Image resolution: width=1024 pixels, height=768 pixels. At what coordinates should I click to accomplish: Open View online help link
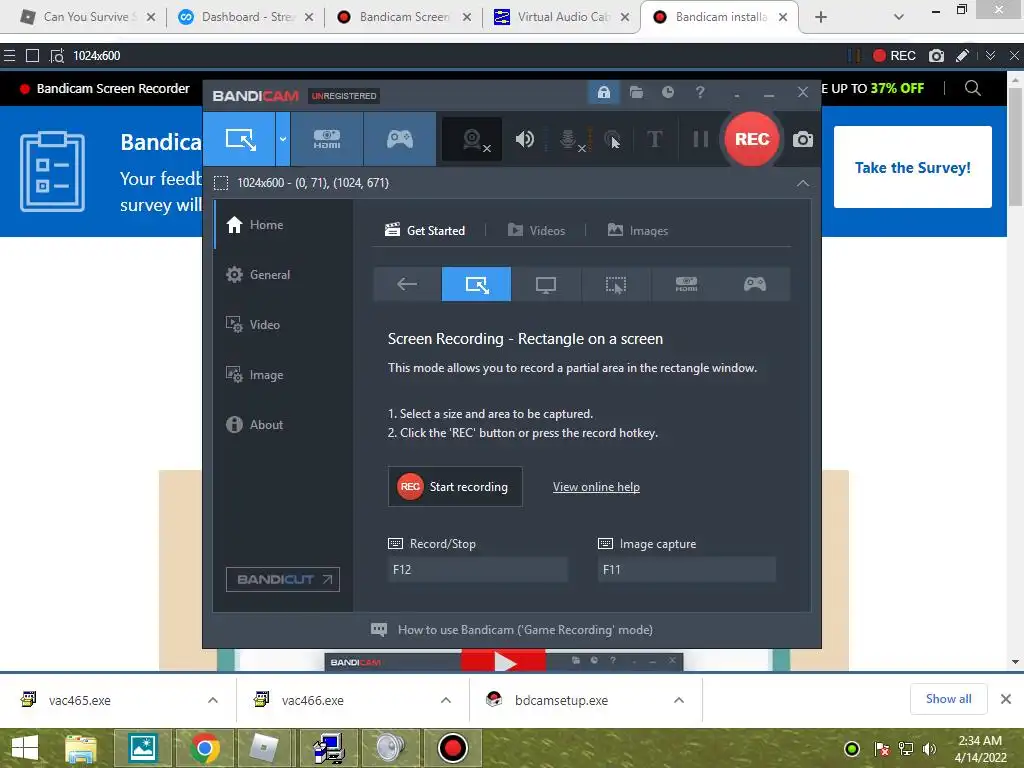click(596, 487)
